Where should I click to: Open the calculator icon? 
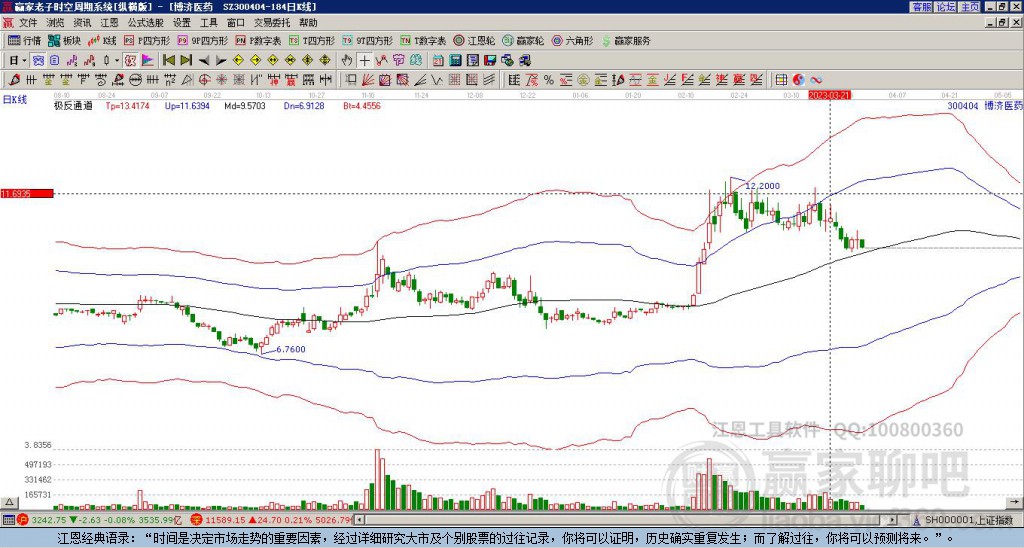[455, 61]
